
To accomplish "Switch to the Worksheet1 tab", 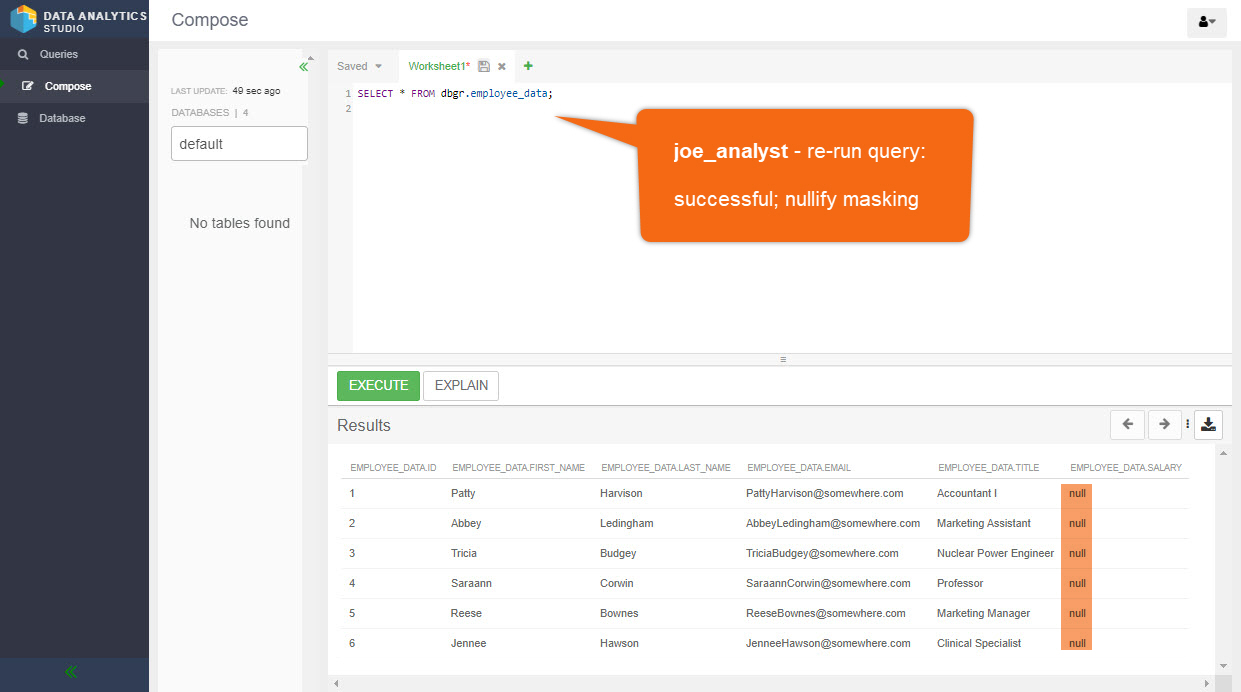I will click(438, 67).
